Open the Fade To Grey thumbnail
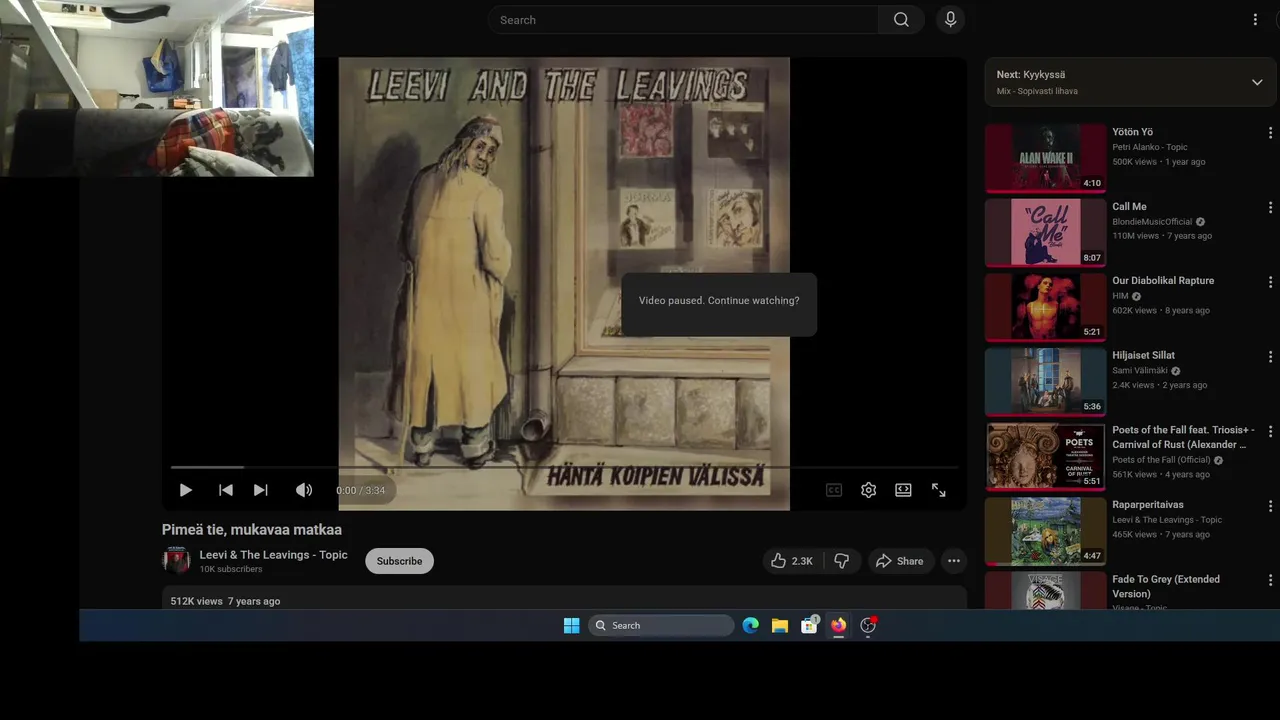The width and height of the screenshot is (1280, 720). pyautogui.click(x=1045, y=590)
